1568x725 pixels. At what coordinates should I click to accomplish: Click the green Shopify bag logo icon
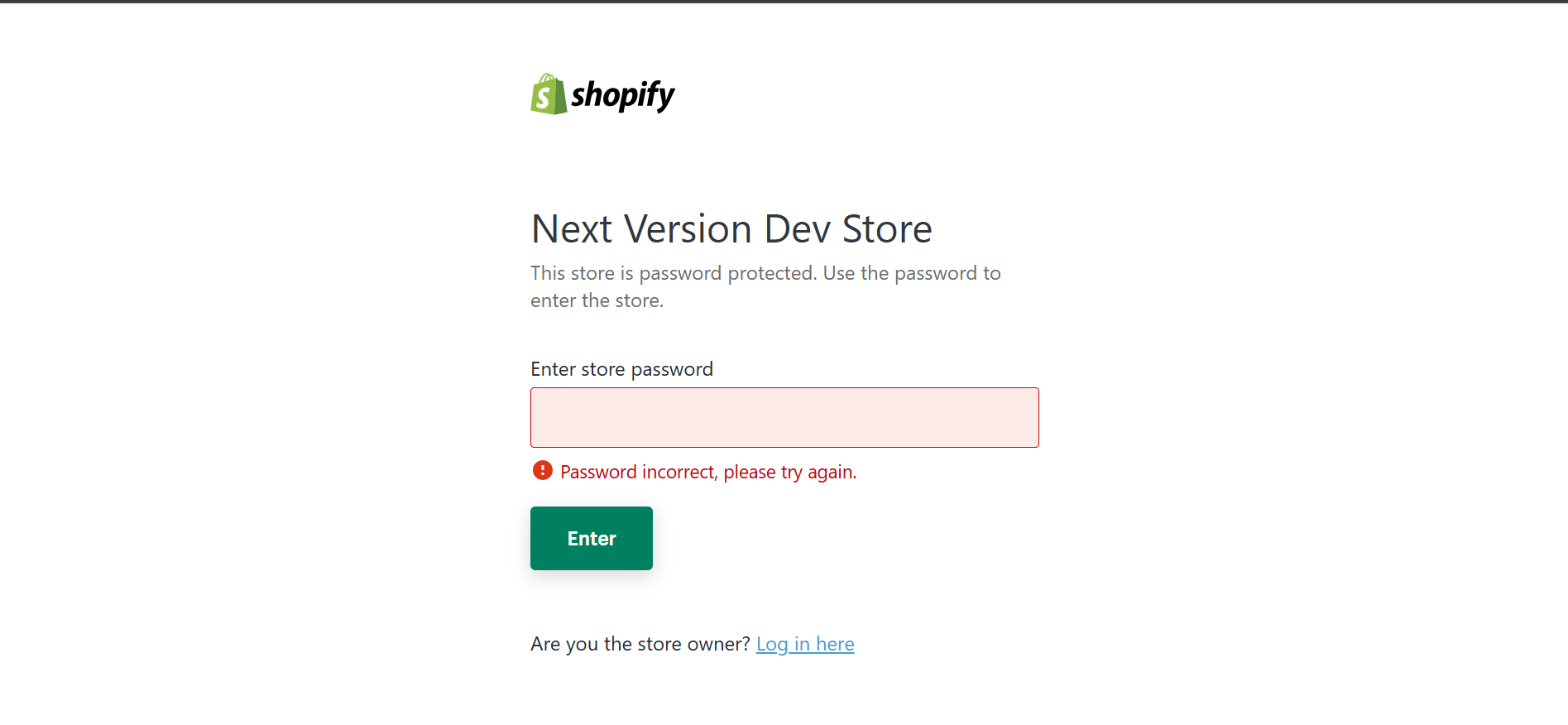548,94
